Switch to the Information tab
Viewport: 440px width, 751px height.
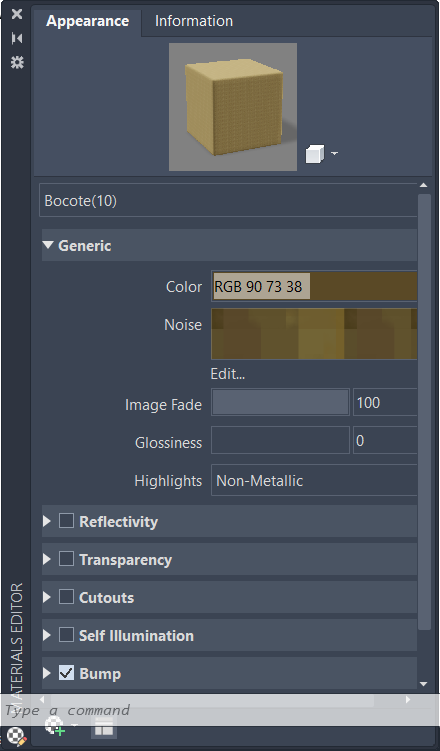194,21
